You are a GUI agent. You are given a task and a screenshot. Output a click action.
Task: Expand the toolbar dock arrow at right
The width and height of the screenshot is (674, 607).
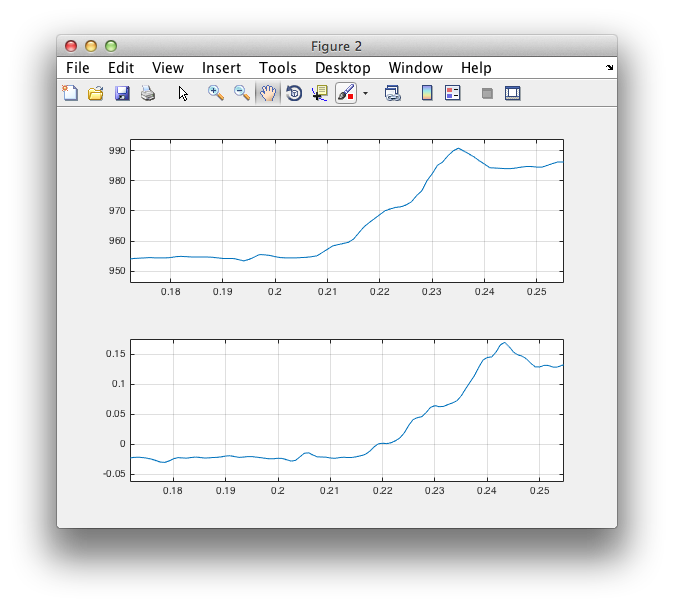click(610, 68)
